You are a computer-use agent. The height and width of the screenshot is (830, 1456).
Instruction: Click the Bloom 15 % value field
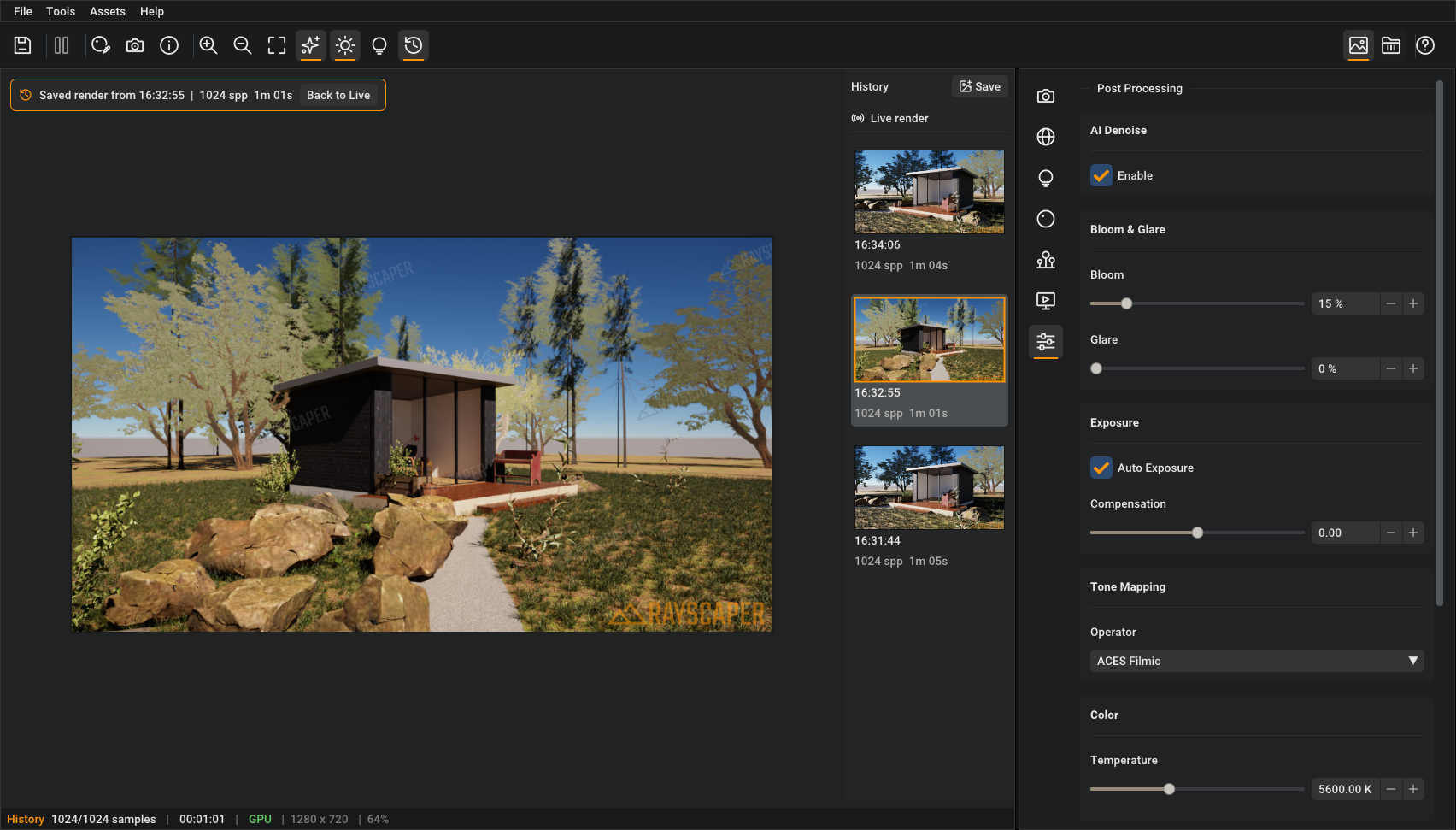(x=1345, y=303)
